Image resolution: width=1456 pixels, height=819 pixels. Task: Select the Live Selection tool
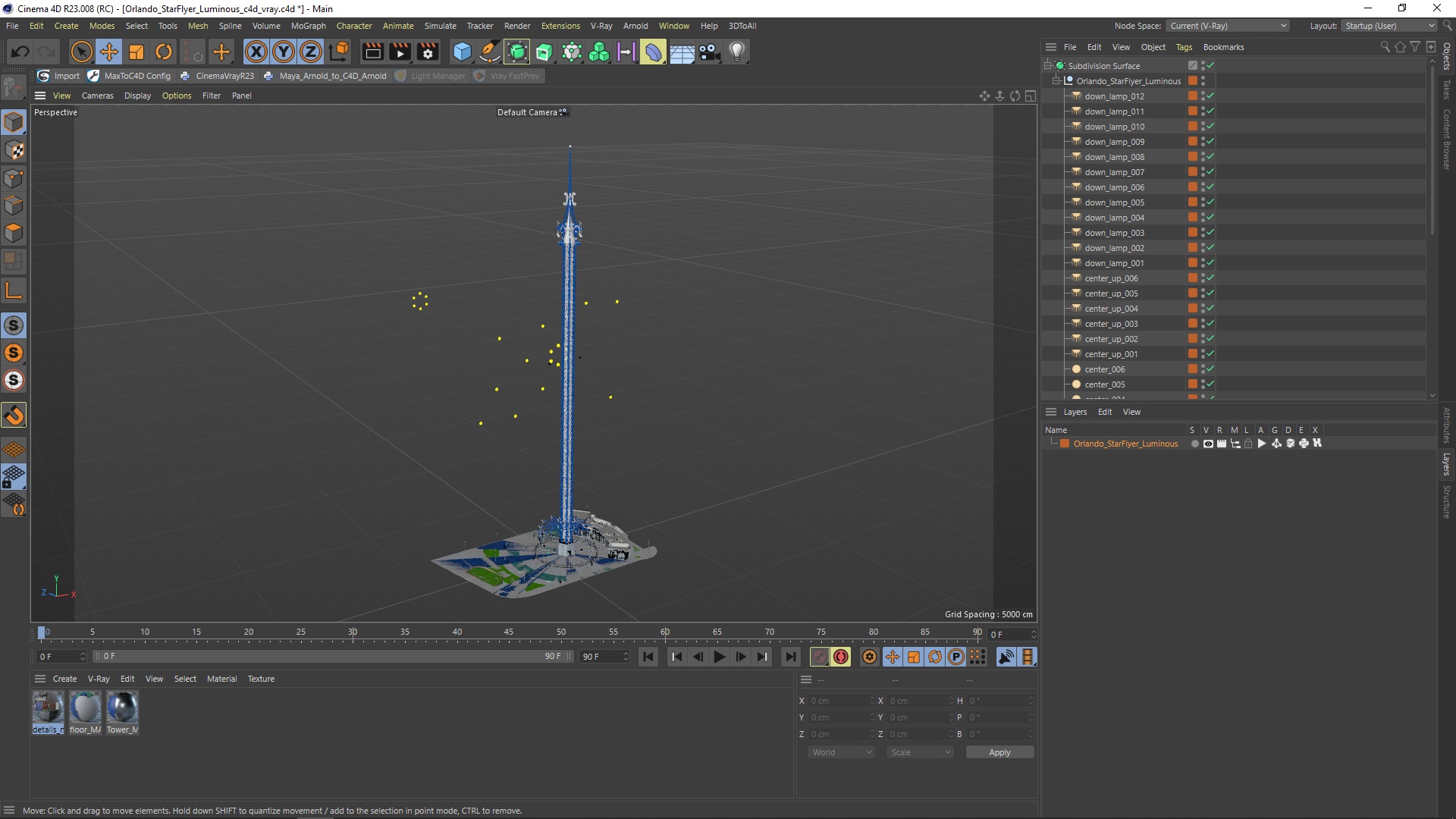(81, 52)
